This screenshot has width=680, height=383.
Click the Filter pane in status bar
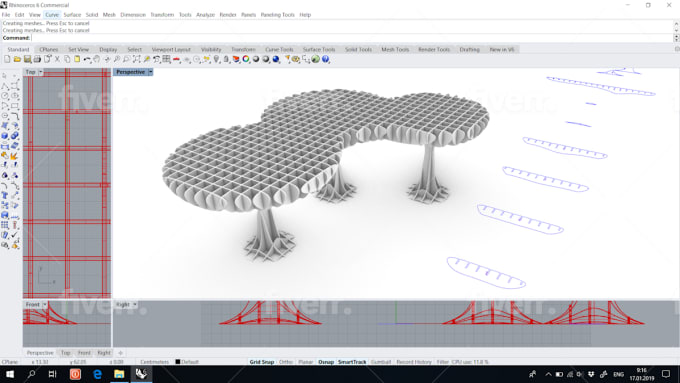[442, 362]
